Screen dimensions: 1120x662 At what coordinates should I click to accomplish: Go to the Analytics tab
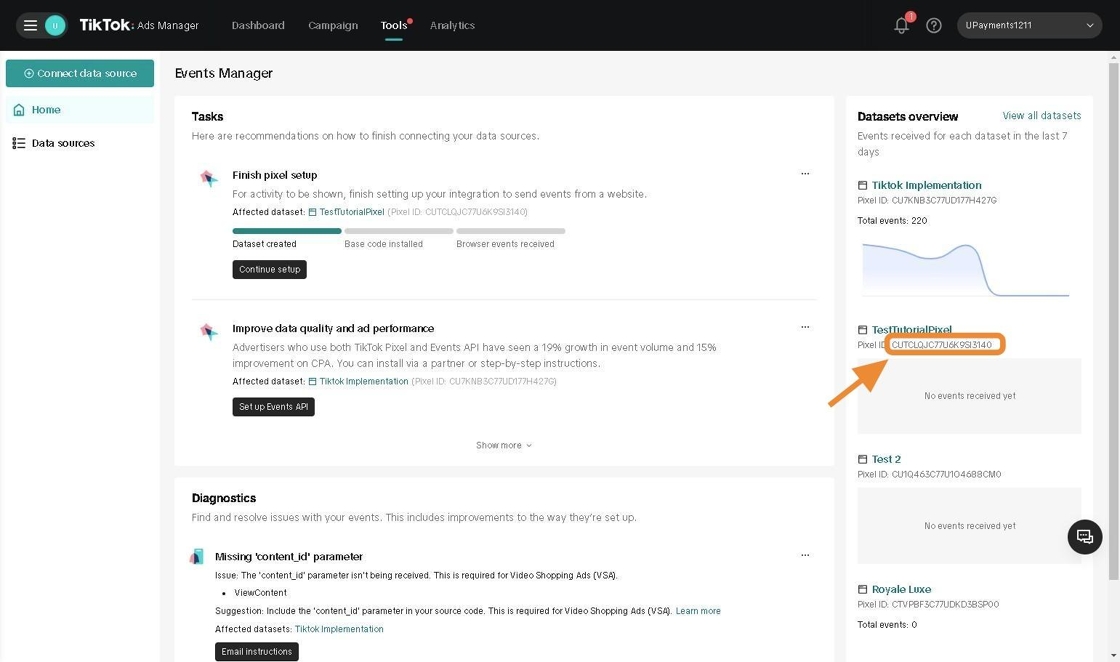click(452, 26)
